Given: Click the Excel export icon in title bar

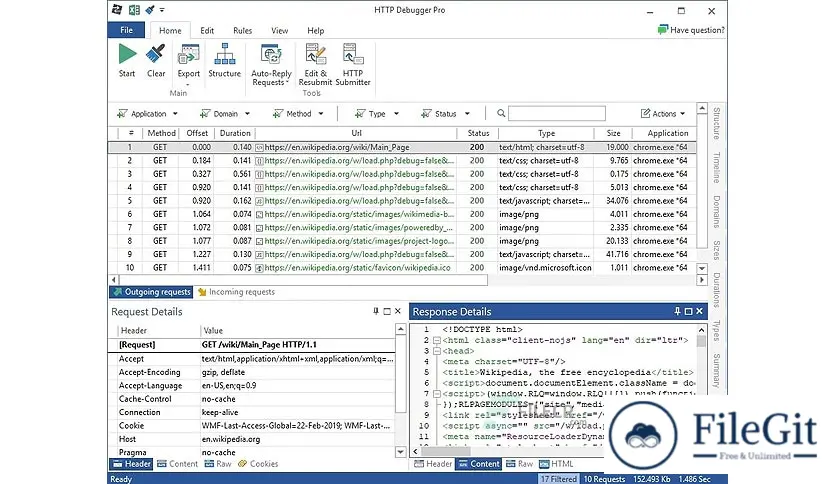Looking at the screenshot, I should 134,10.
